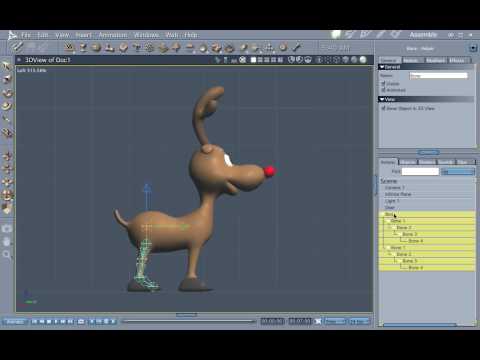The height and width of the screenshot is (360, 480).
Task: Click the timeline scrubber bar
Action: tap(188, 321)
